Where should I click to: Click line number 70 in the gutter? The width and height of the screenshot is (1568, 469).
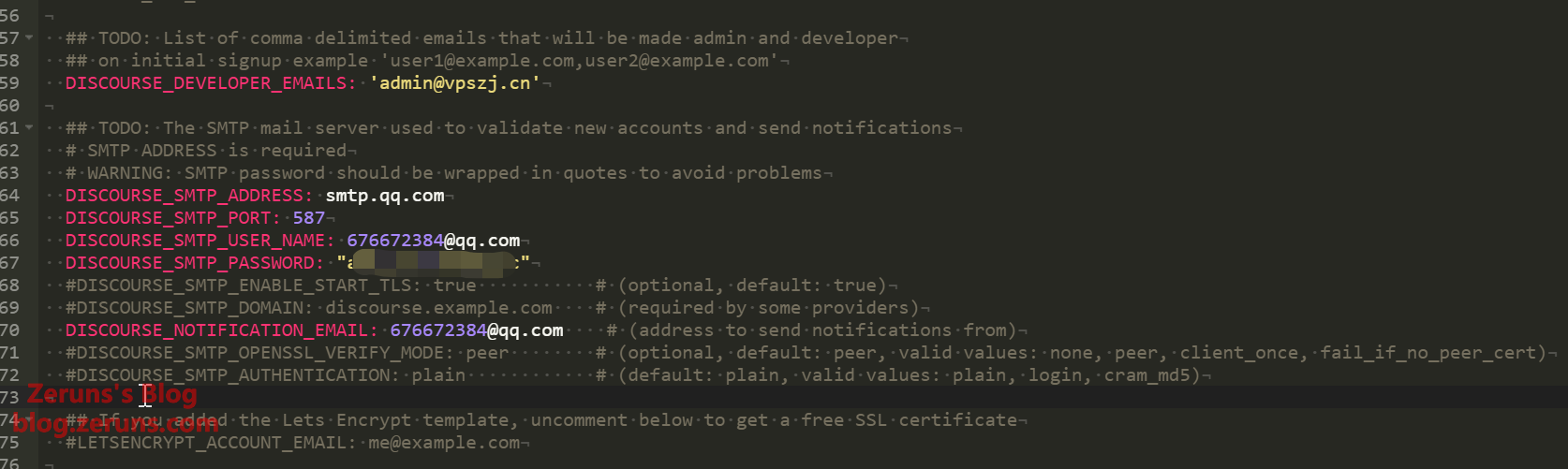coord(9,330)
